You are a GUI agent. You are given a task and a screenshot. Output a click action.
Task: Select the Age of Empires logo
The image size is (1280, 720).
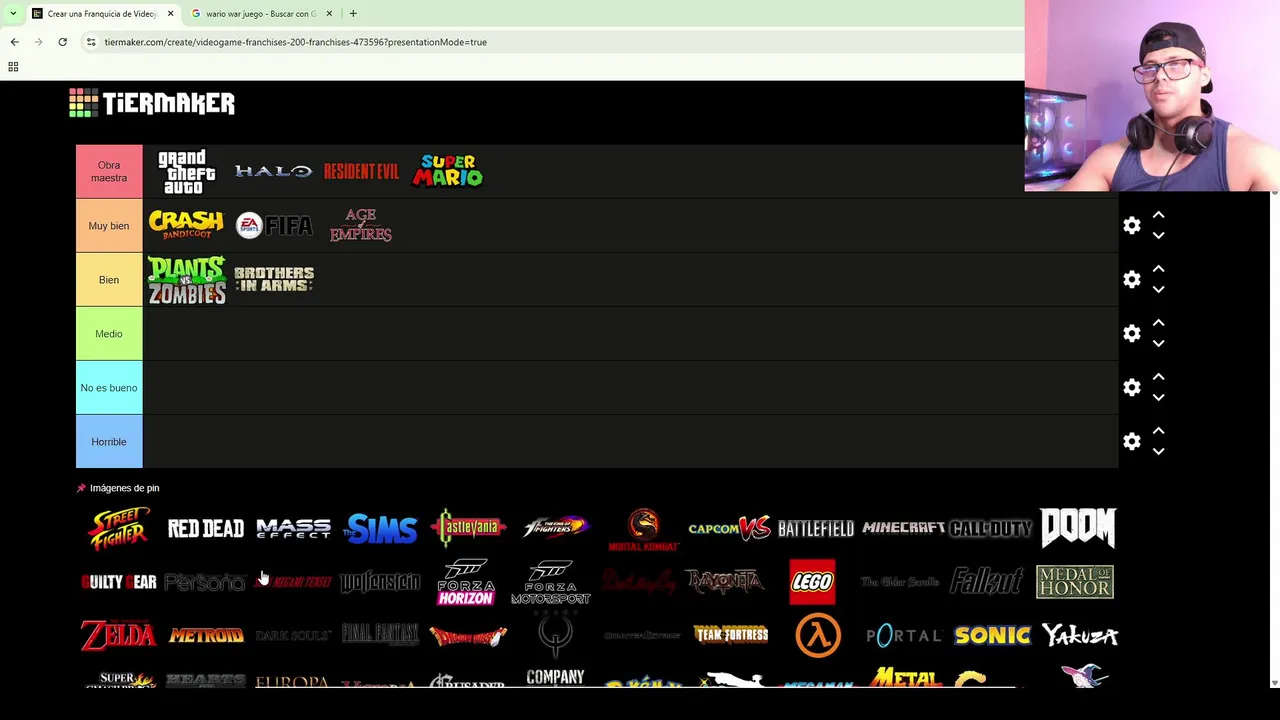click(361, 225)
